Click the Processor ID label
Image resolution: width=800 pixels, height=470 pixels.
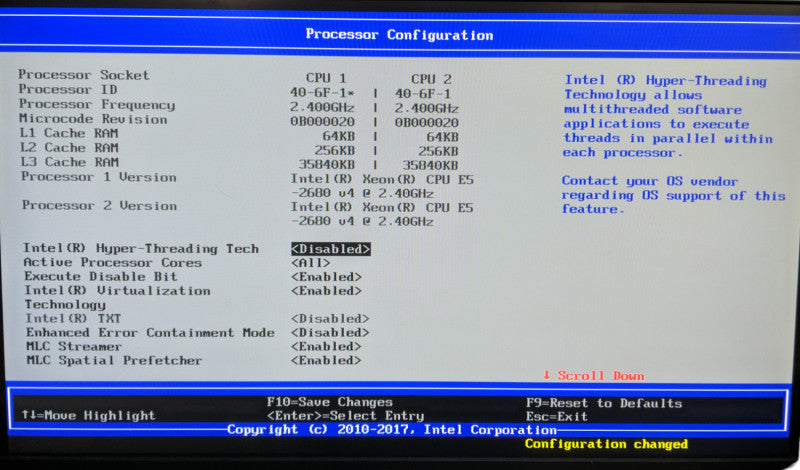click(x=68, y=90)
